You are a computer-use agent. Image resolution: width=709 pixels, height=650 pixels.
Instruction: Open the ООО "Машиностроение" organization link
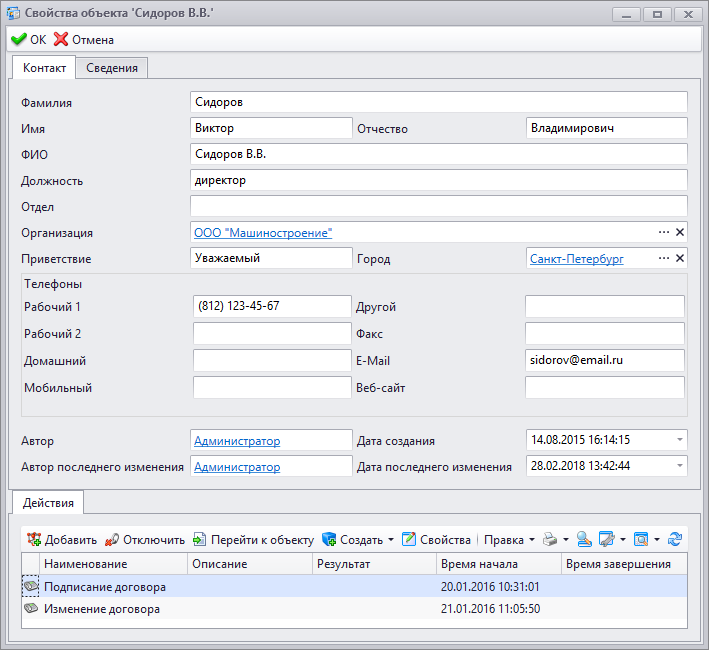pos(263,232)
